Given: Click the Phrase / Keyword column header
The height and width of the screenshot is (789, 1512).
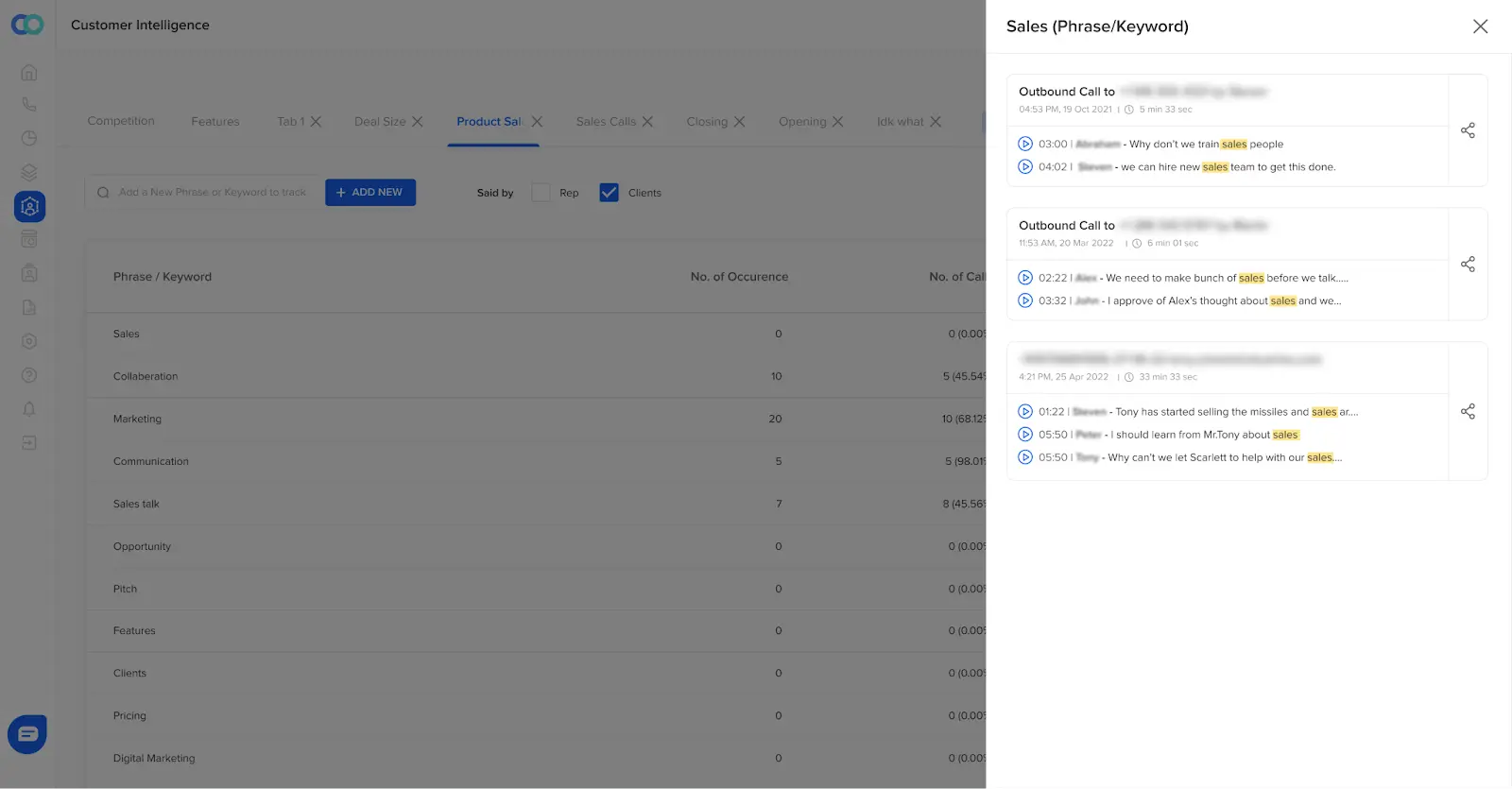Looking at the screenshot, I should (163, 277).
